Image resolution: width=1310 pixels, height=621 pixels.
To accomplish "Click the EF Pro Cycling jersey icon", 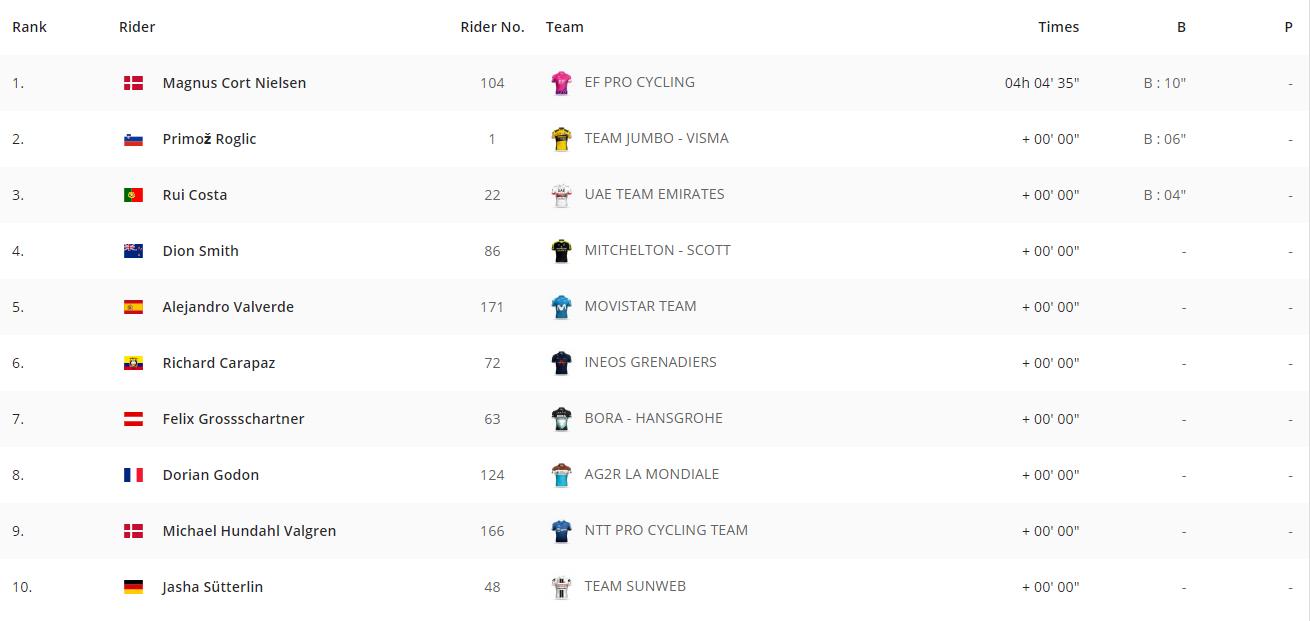I will click(x=562, y=83).
